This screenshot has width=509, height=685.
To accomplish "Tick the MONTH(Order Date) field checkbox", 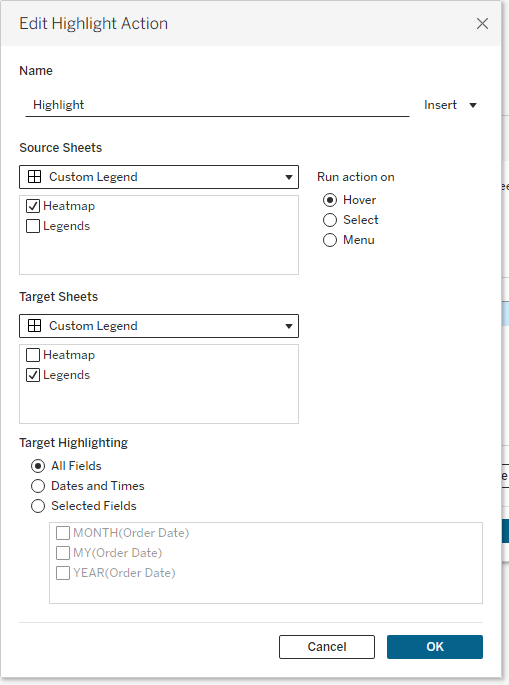I will [63, 533].
